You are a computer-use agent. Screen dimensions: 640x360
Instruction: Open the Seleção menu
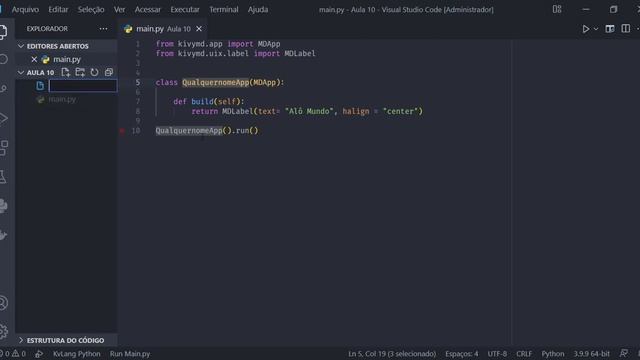[x=91, y=9]
